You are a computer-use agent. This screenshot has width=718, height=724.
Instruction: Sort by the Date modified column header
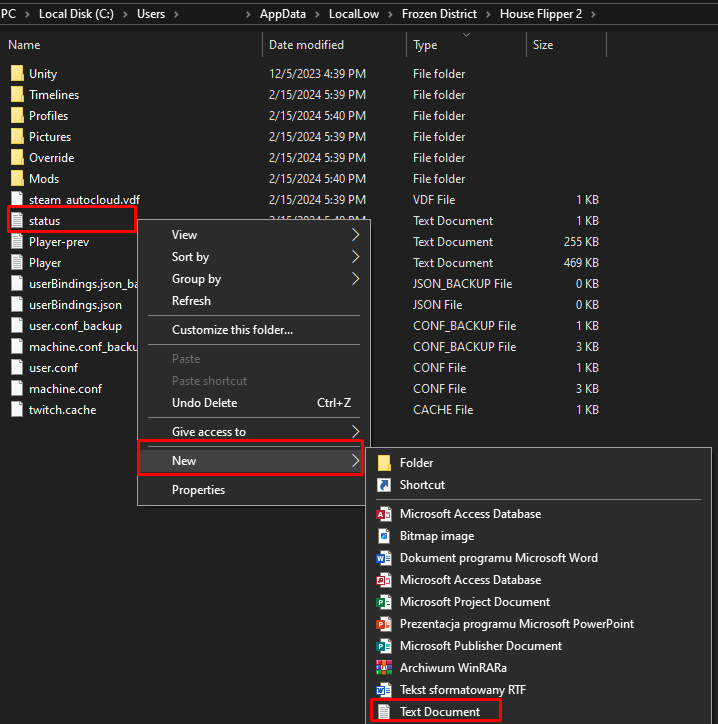click(x=306, y=45)
